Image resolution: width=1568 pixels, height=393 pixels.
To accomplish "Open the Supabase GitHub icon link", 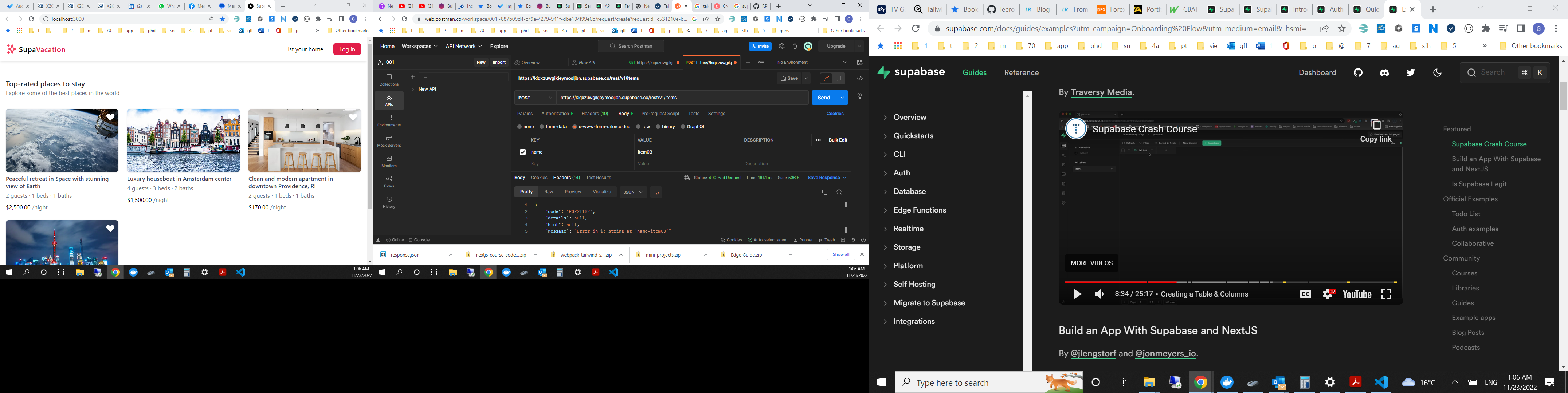I will (1358, 72).
